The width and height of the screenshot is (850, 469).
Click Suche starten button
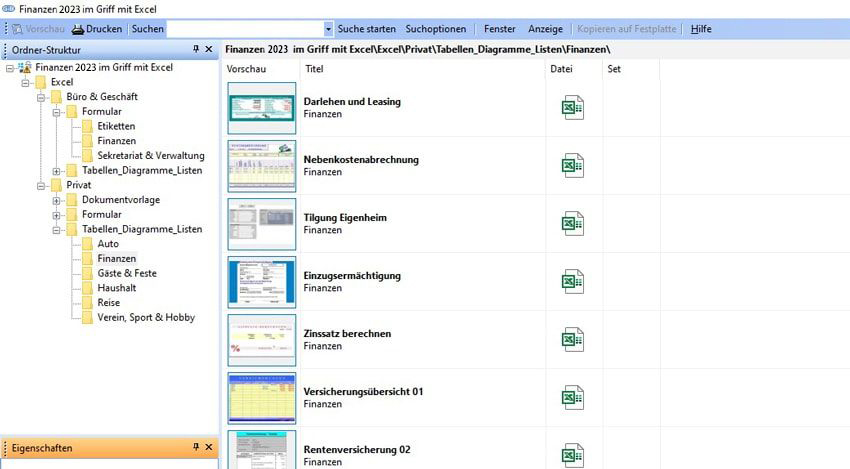coord(366,29)
